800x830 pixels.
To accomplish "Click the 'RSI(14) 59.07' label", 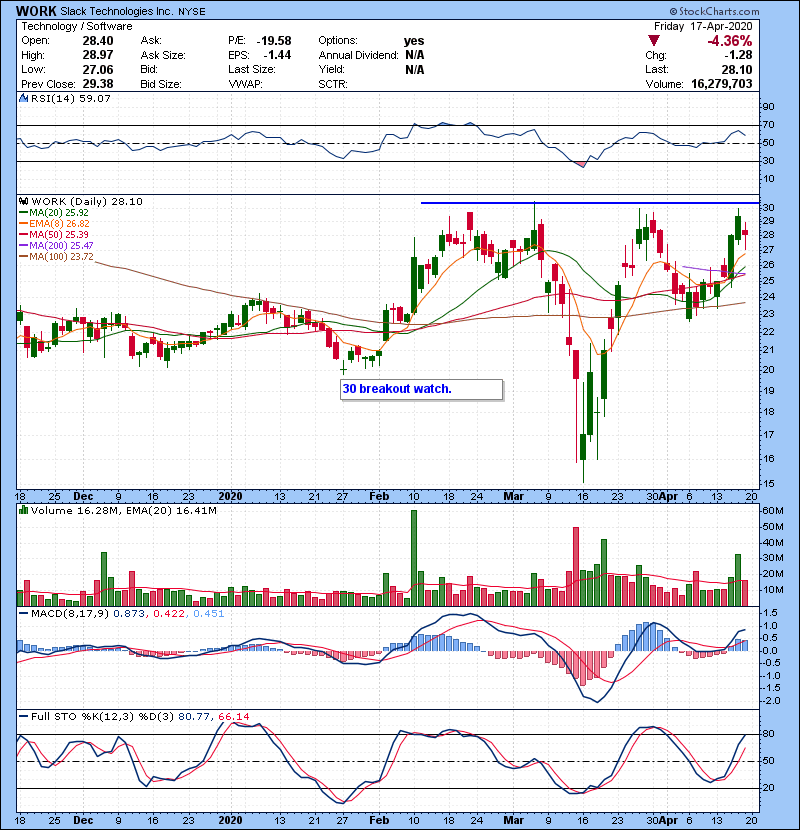I will click(71, 98).
